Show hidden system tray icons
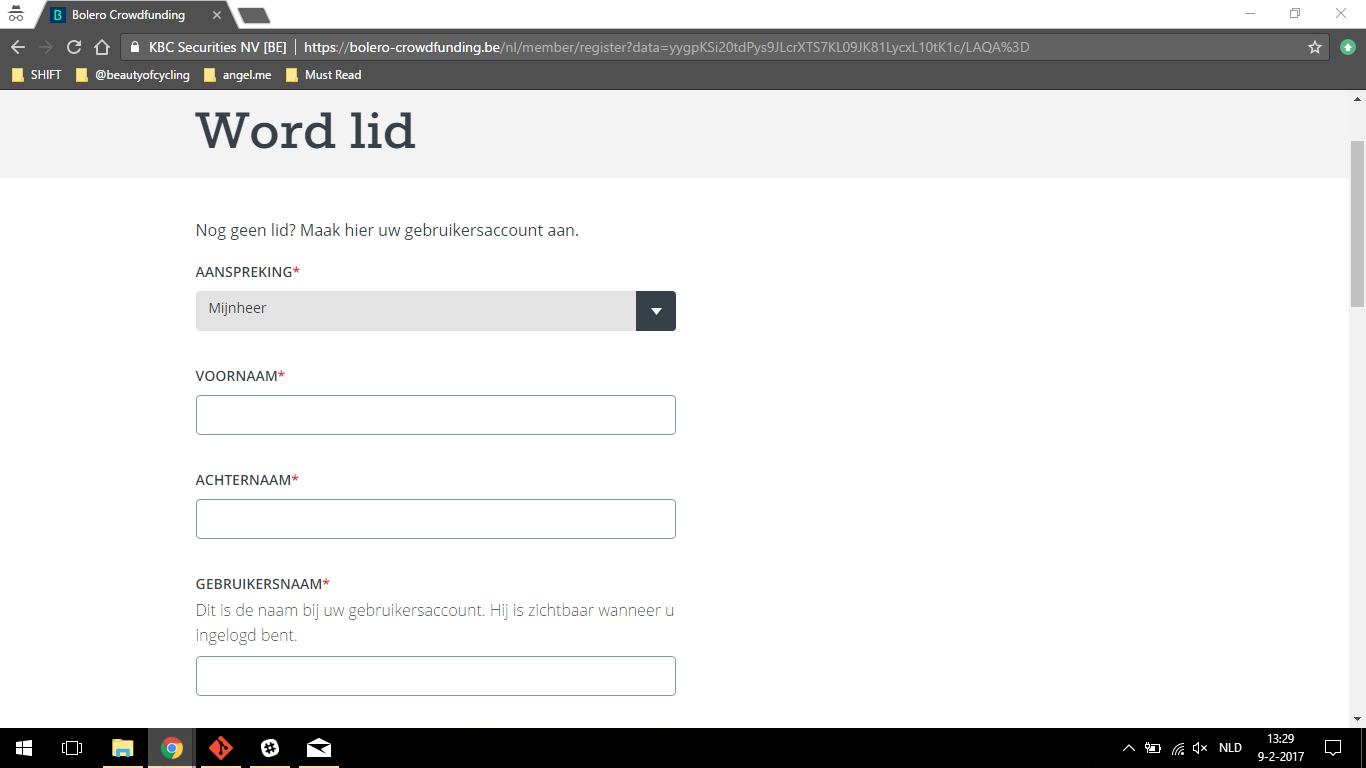Image resolution: width=1366 pixels, height=768 pixels. point(1129,748)
